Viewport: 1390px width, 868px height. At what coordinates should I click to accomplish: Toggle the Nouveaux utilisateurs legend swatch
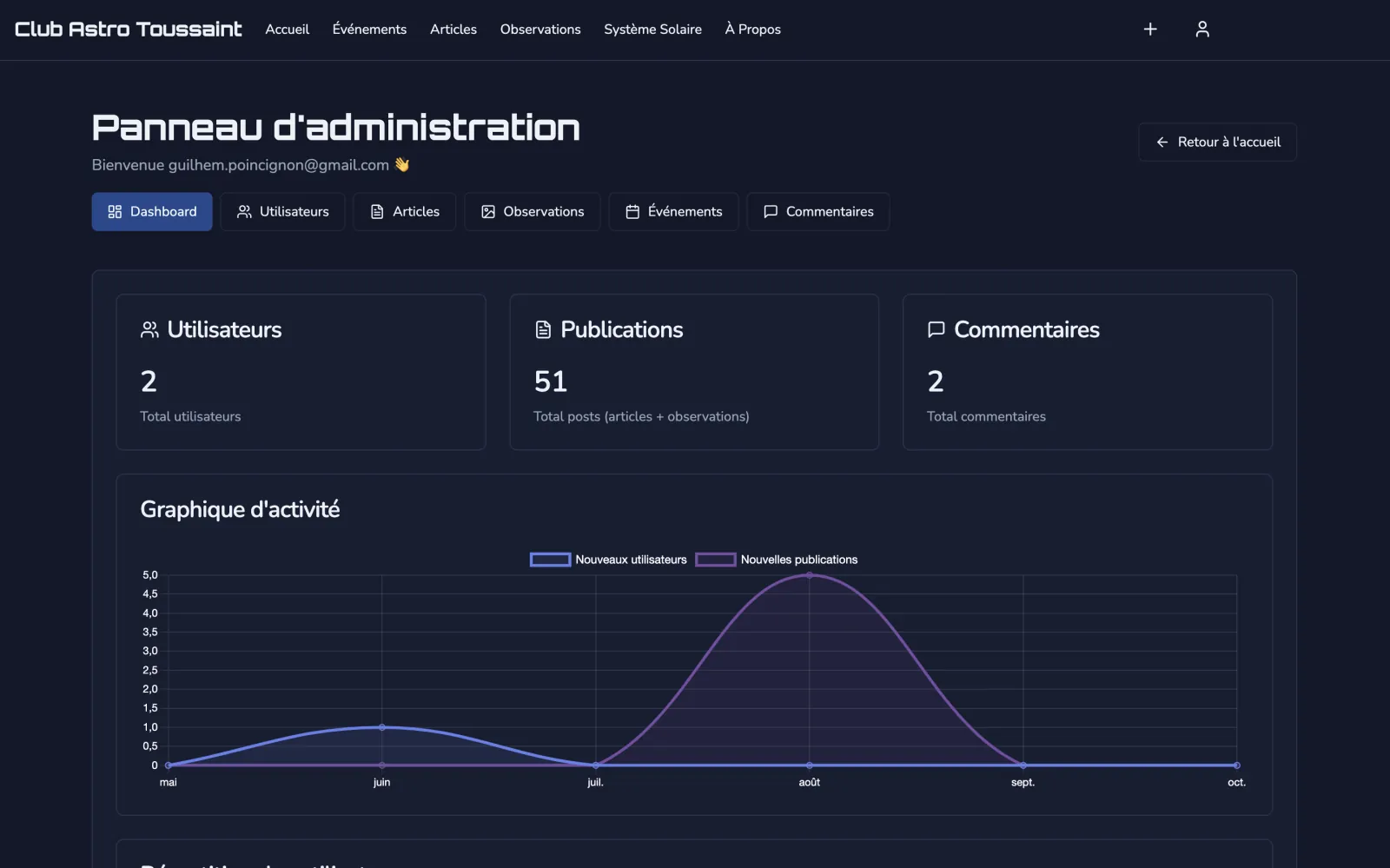550,560
